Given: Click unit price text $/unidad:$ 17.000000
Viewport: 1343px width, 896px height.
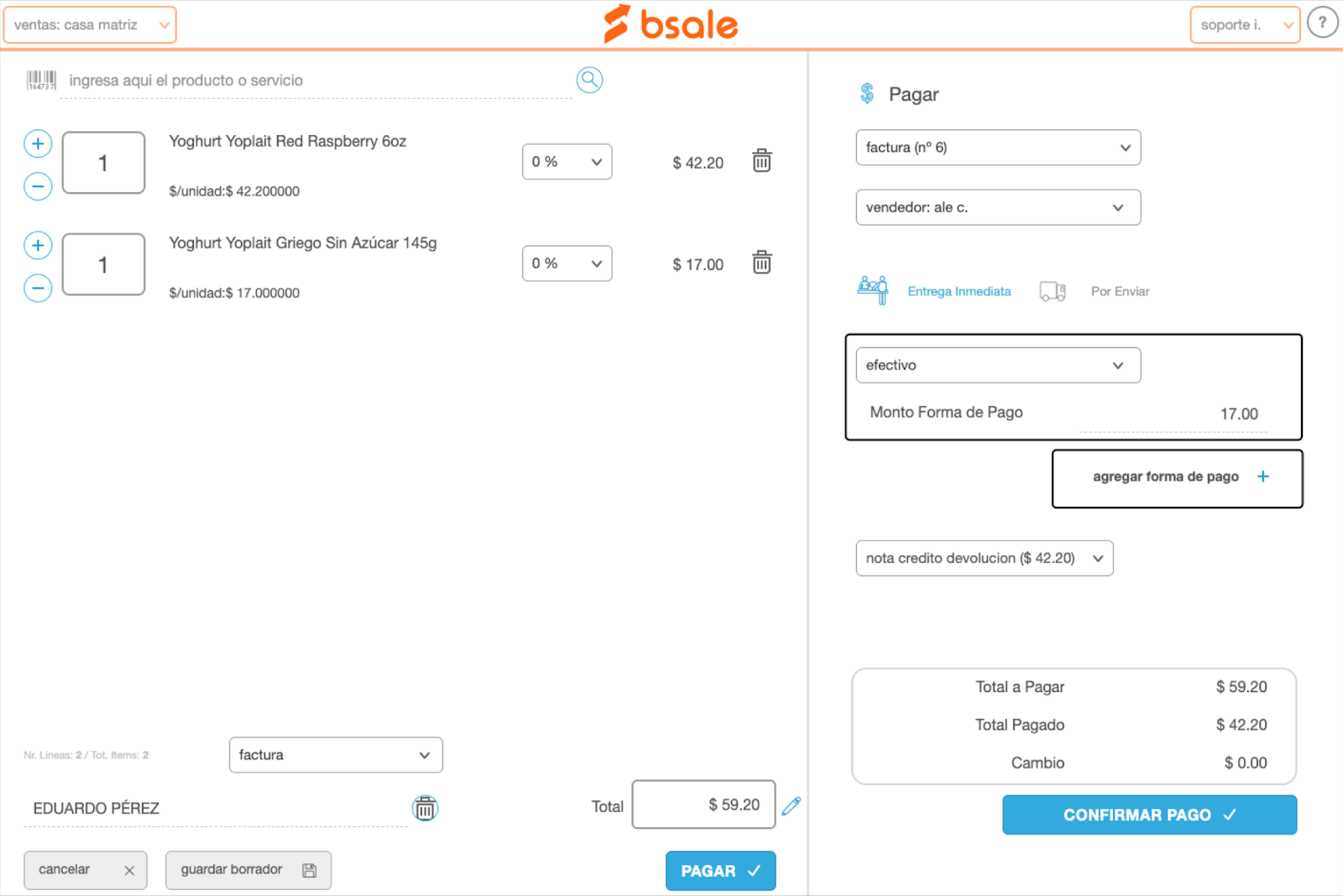Looking at the screenshot, I should click(234, 293).
